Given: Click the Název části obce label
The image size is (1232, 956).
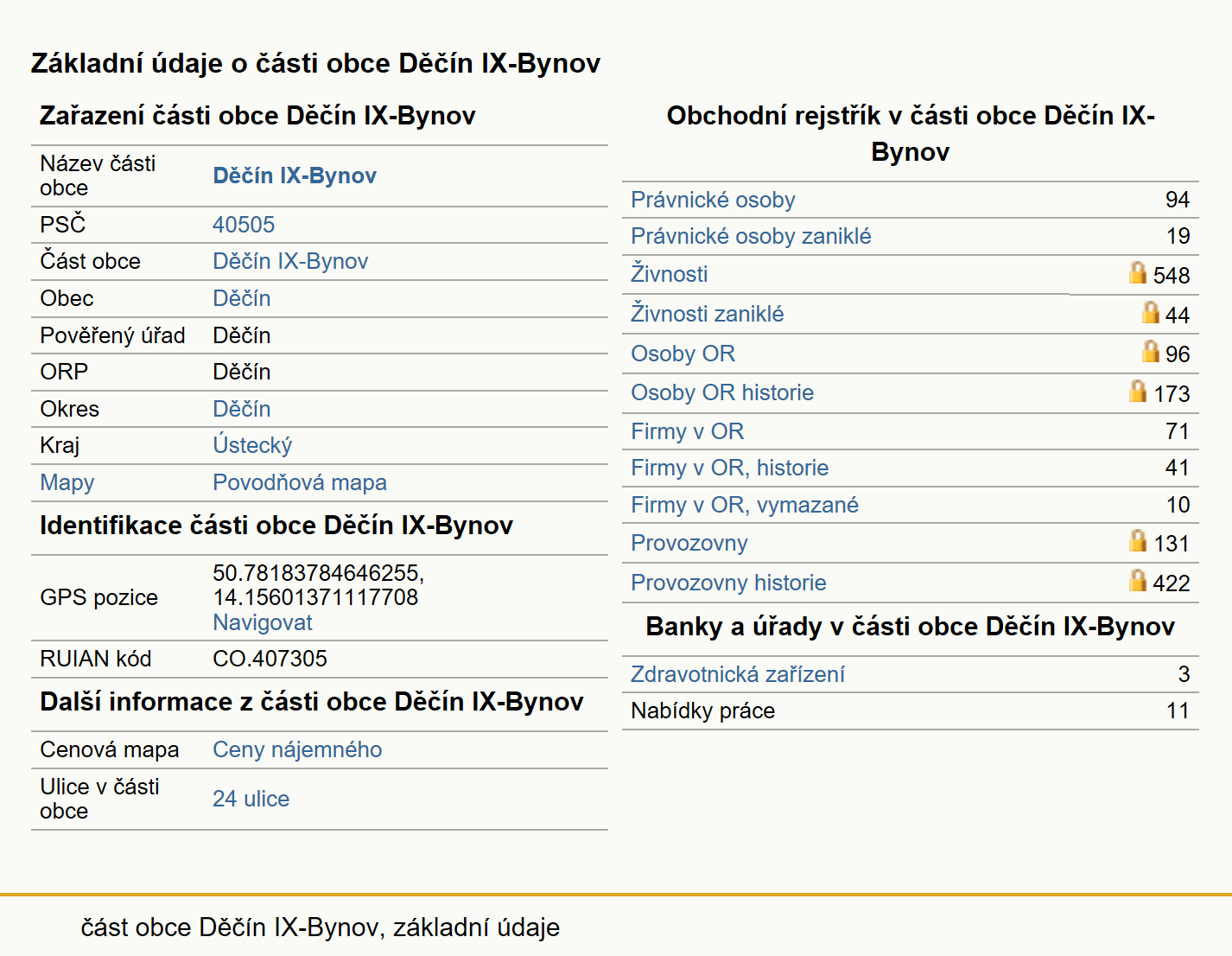Looking at the screenshot, I should (x=98, y=175).
